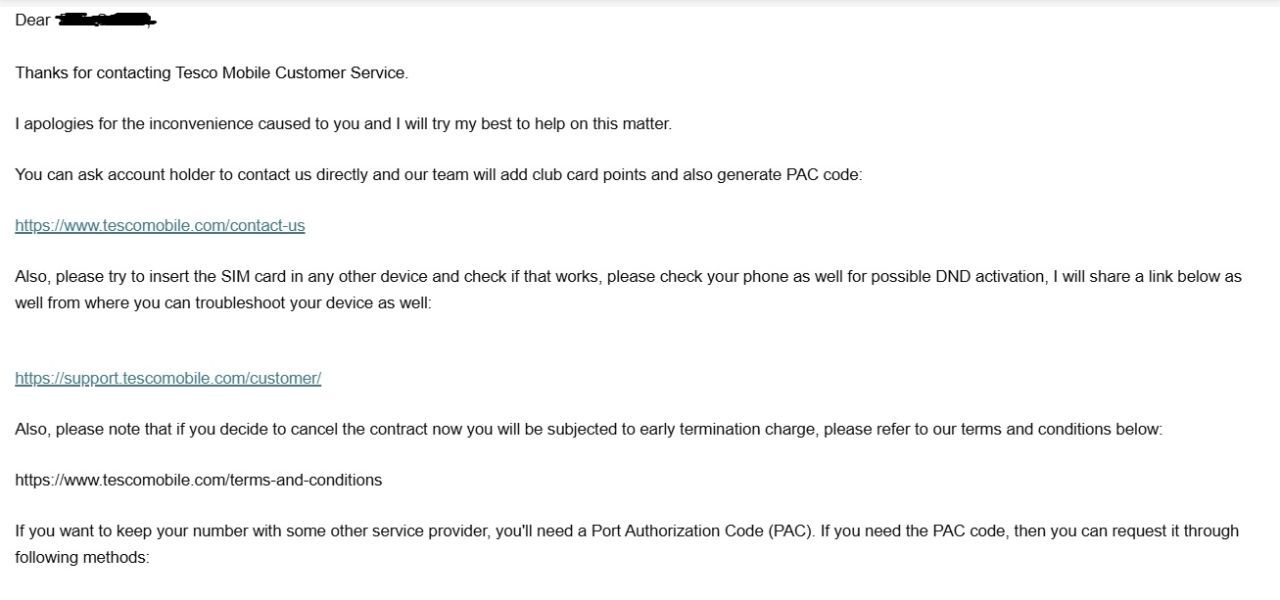Open the support.tescomobile.com/customer link
1280x600 pixels.
coord(168,378)
